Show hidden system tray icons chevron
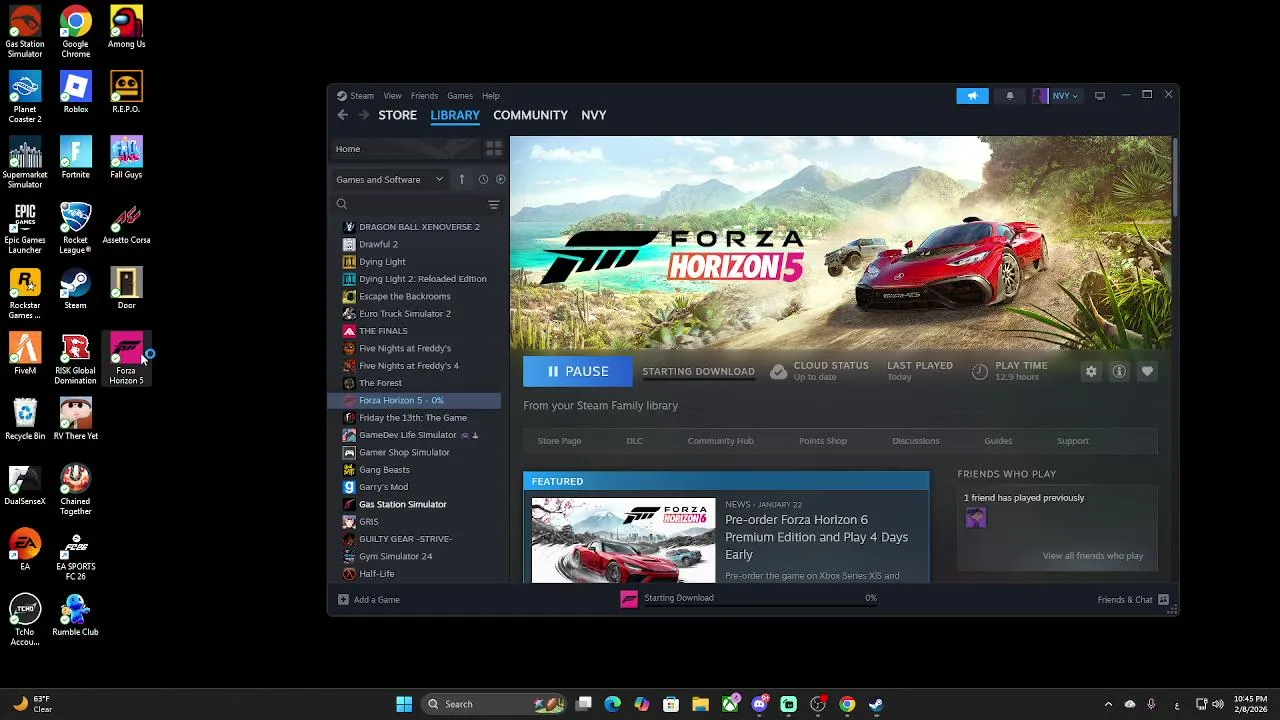The width and height of the screenshot is (1280, 720). coord(1108,704)
